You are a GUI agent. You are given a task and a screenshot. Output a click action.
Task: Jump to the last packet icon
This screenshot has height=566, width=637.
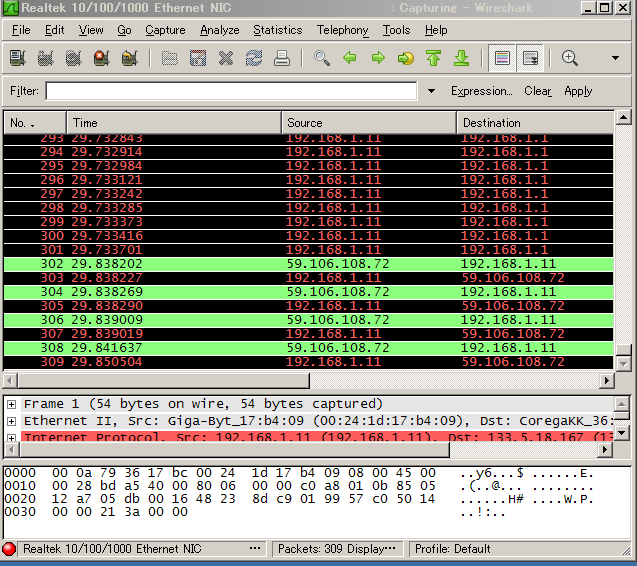click(x=462, y=58)
